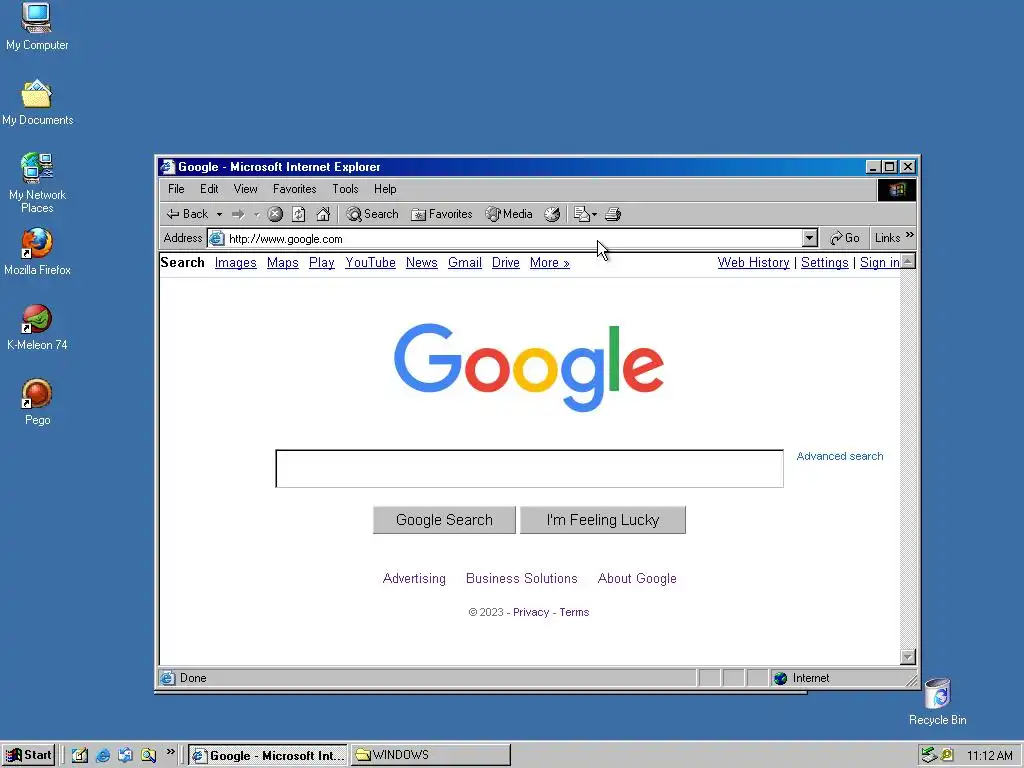Open the More » Google services link
This screenshot has height=768, width=1024.
(x=549, y=263)
